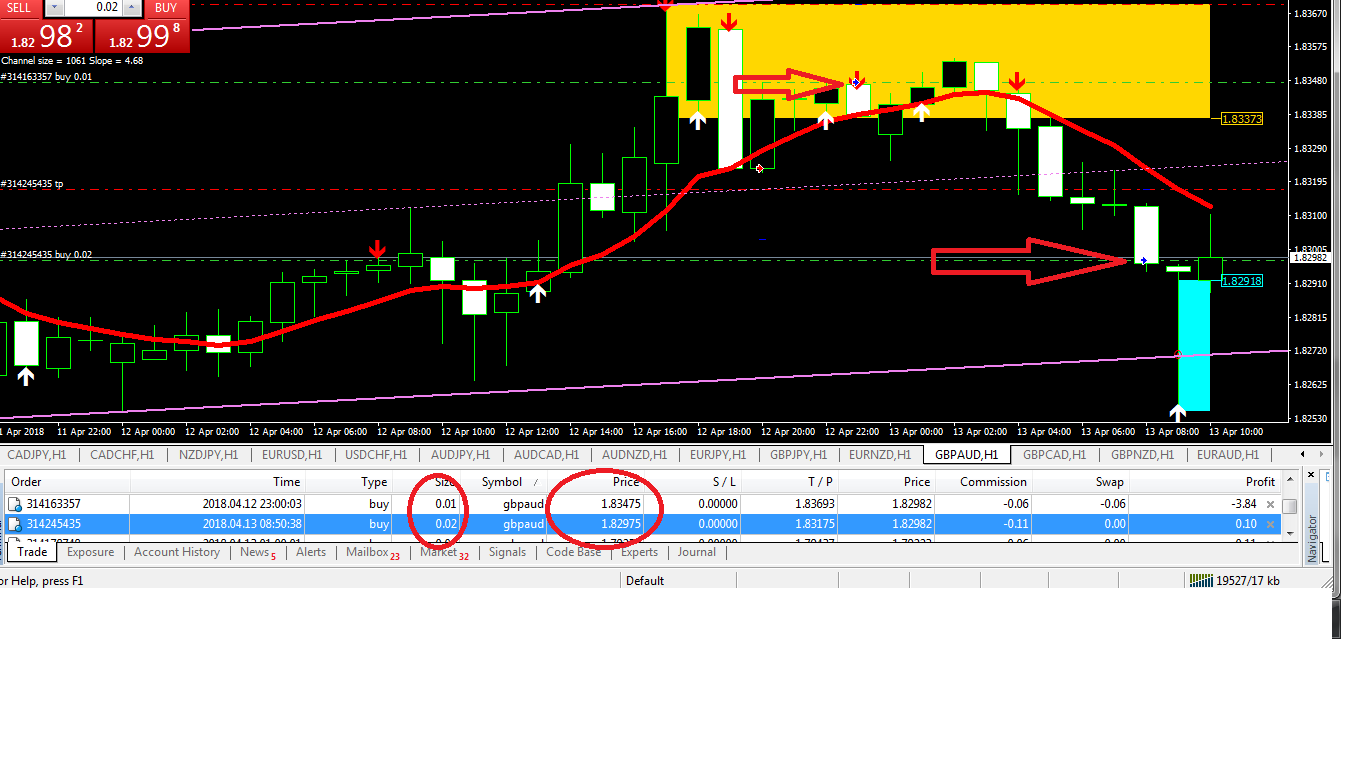This screenshot has height=768, width=1360.
Task: Open the Account History tab
Action: pyautogui.click(x=176, y=552)
